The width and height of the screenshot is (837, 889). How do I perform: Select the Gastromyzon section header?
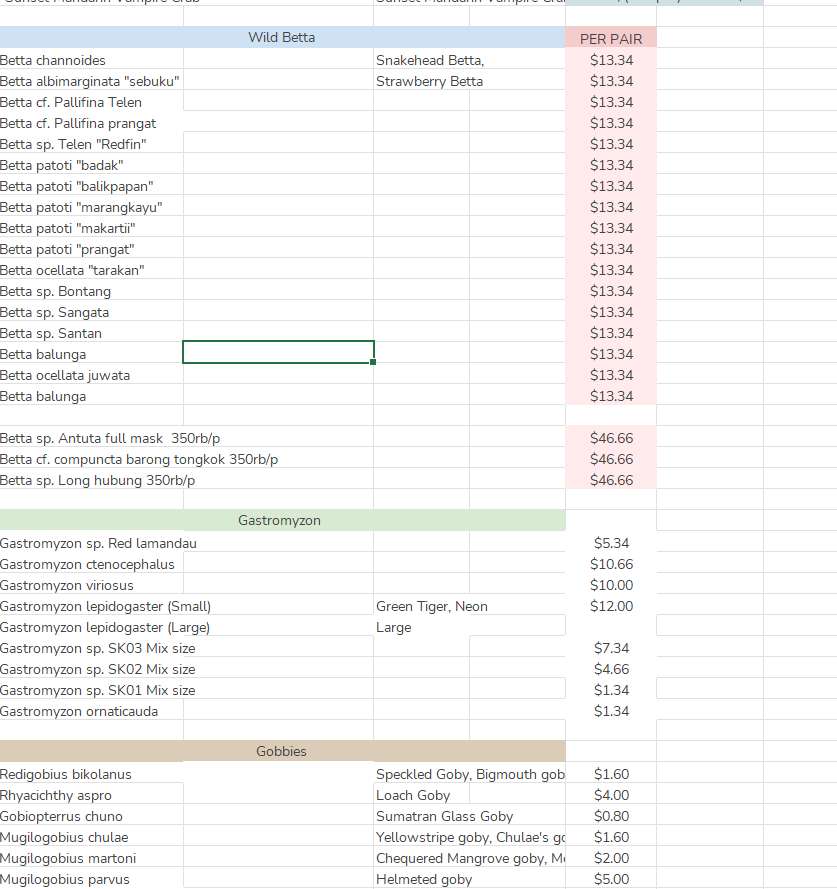click(280, 520)
